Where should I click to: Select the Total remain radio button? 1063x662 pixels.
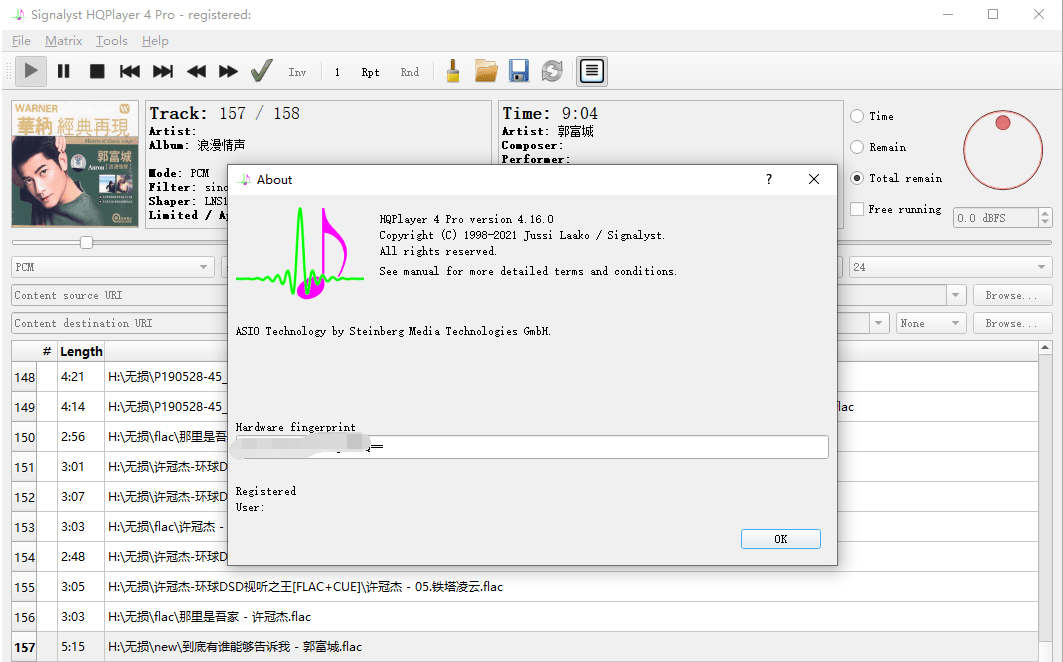857,178
